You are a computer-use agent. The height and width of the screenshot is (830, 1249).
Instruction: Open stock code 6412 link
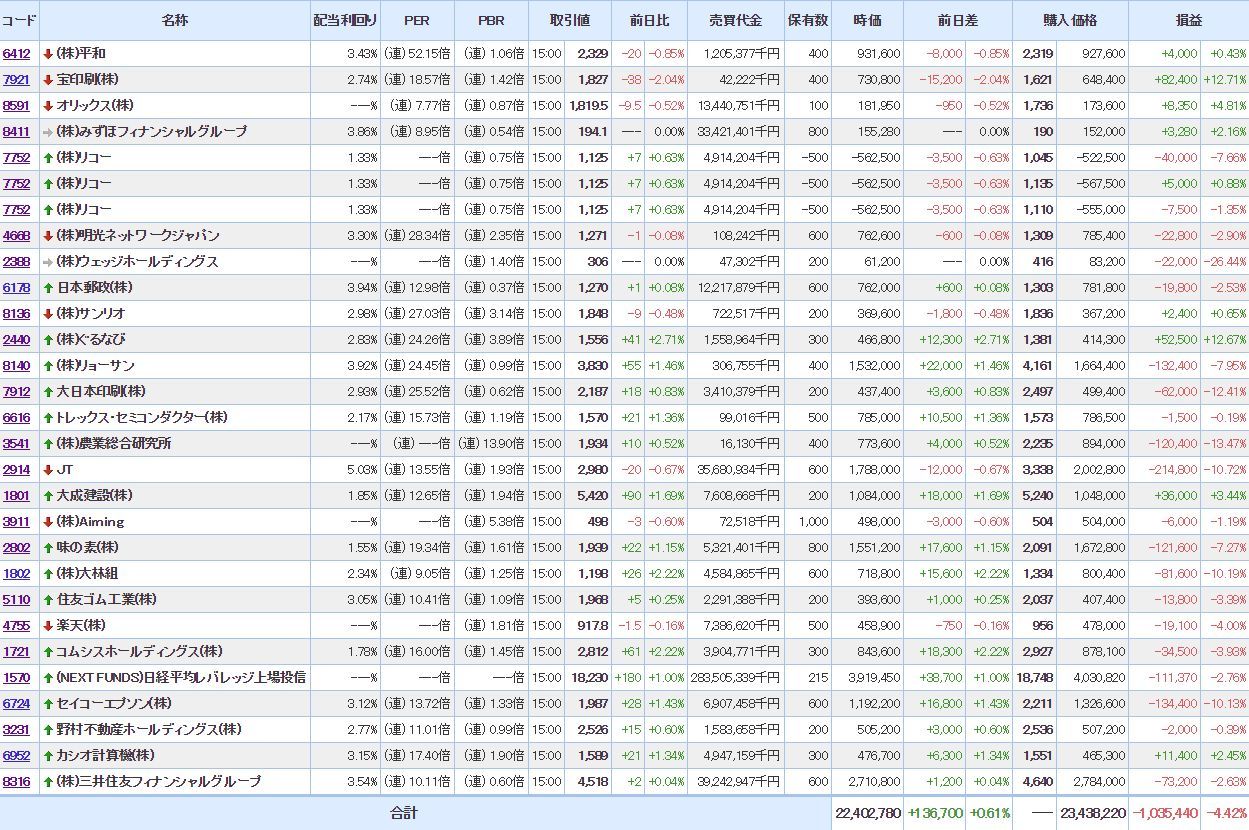pyautogui.click(x=16, y=54)
